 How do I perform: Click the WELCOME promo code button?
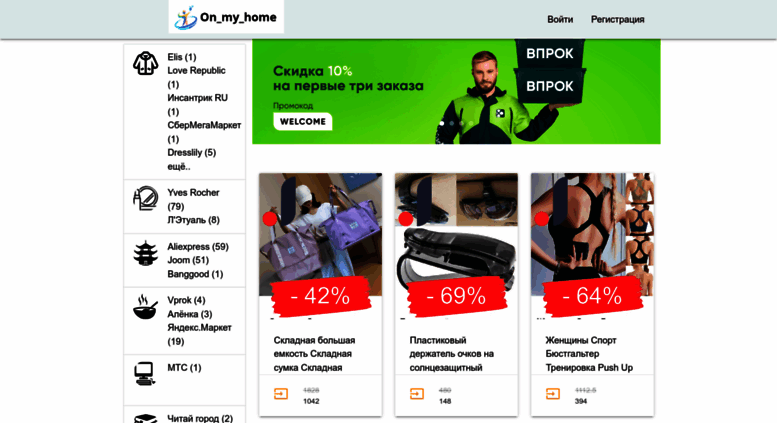(x=303, y=121)
